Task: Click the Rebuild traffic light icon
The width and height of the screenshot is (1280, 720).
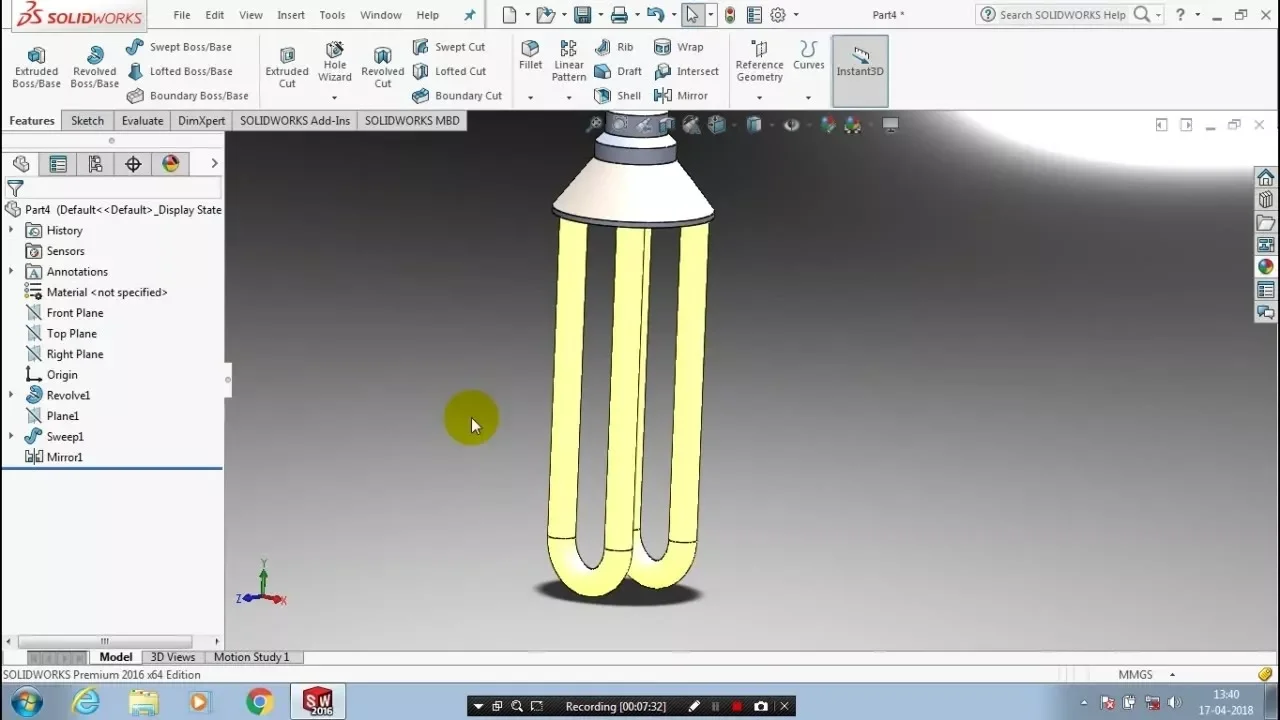Action: coord(730,15)
